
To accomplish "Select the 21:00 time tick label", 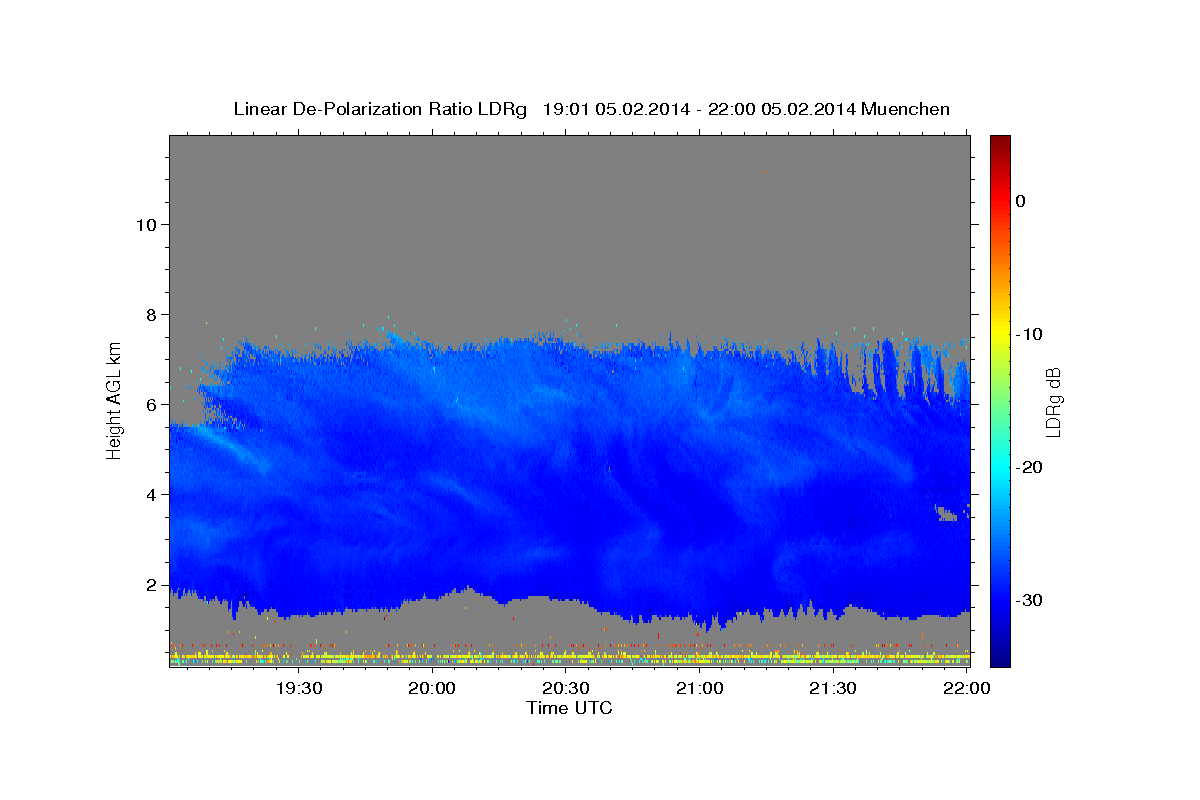I will coord(700,688).
